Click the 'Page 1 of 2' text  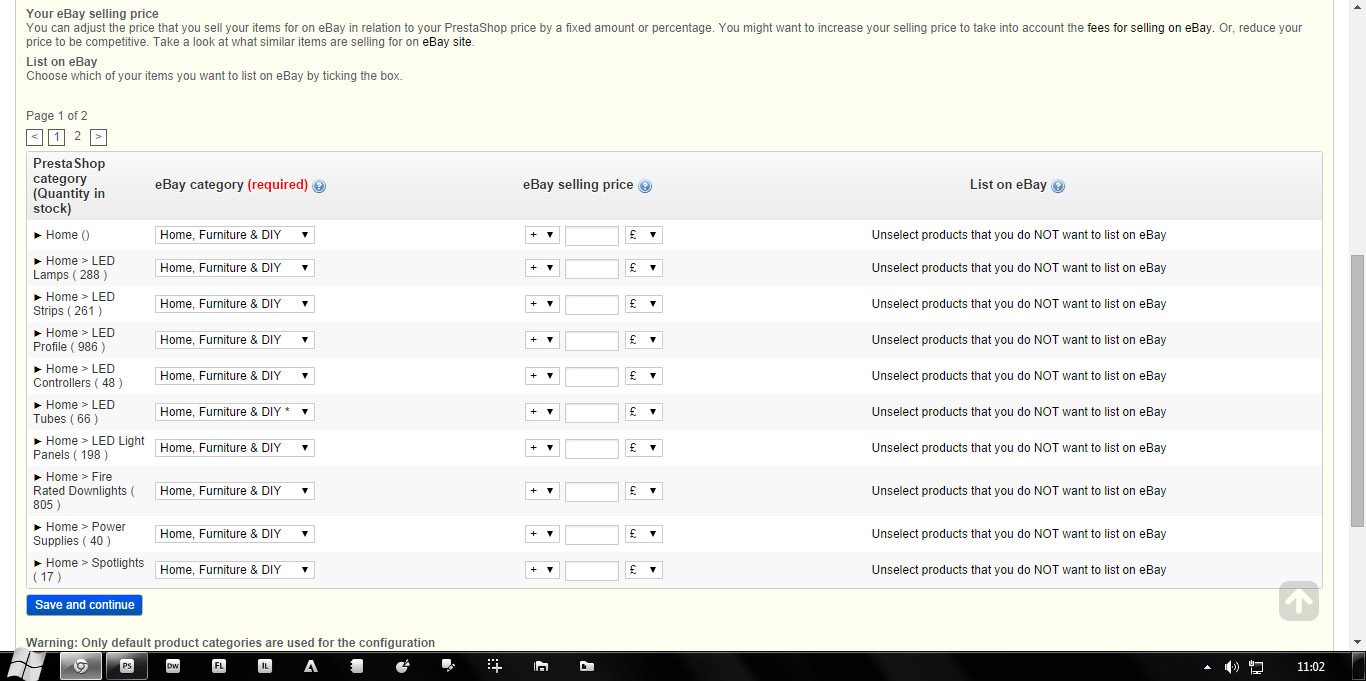coord(57,116)
